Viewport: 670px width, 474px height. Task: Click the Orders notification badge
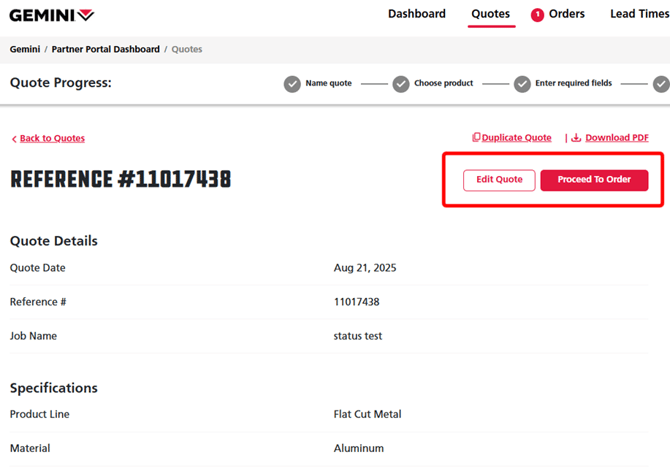(537, 15)
